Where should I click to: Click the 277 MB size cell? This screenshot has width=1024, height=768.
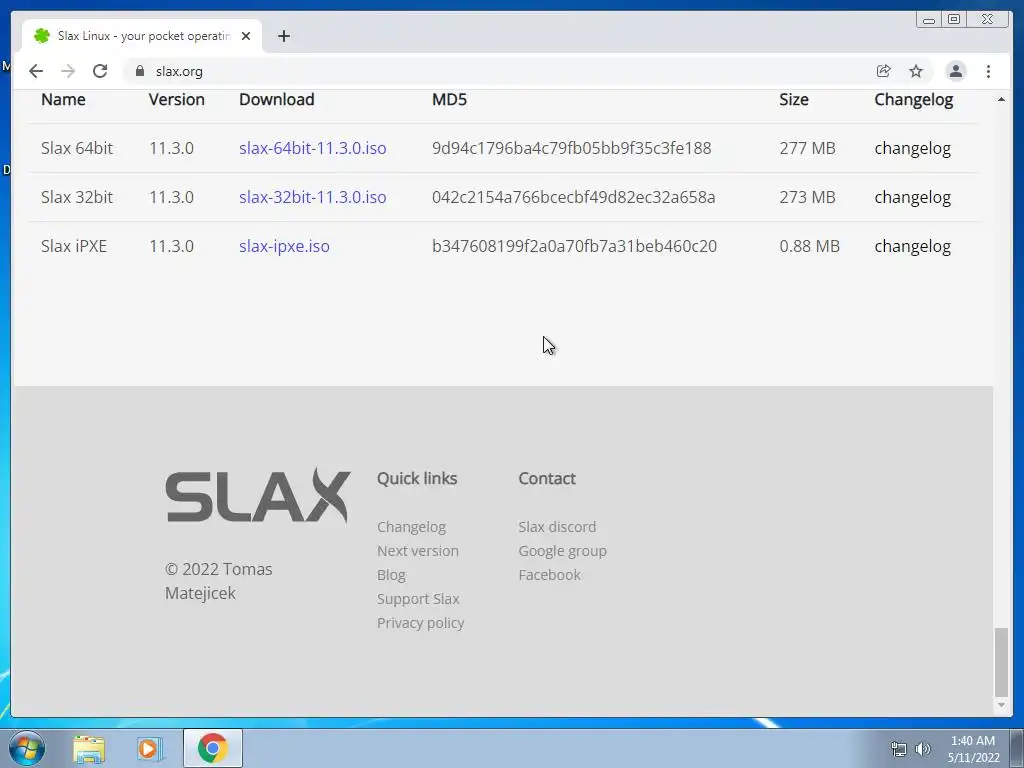[x=807, y=148]
